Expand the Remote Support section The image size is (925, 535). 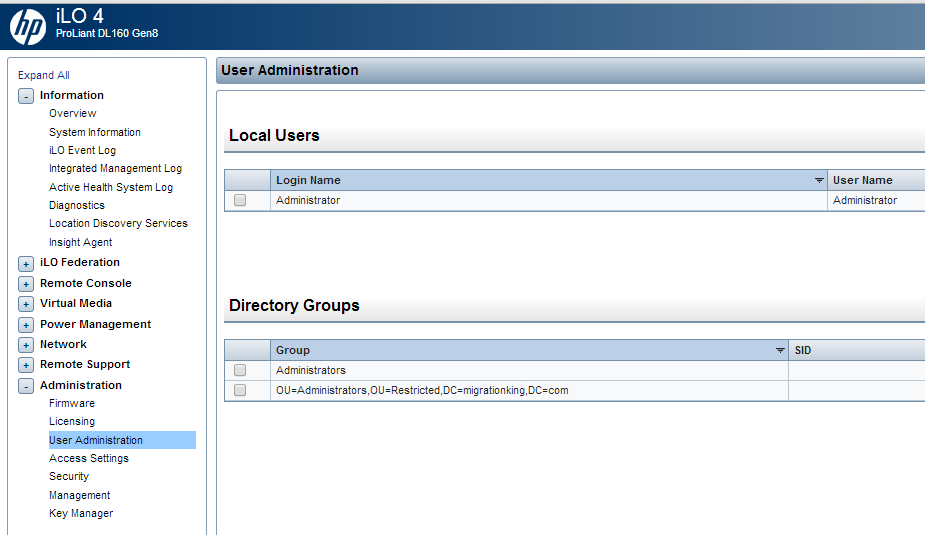coord(26,365)
